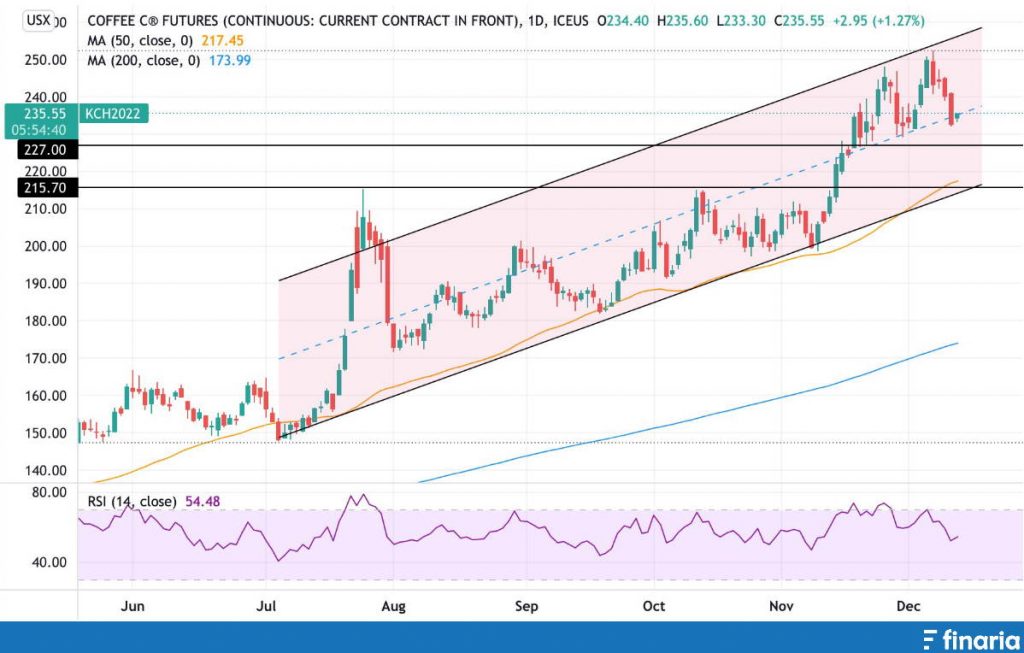Click the 05:54:40 countdown timer
The width and height of the screenshot is (1024, 653).
41,130
